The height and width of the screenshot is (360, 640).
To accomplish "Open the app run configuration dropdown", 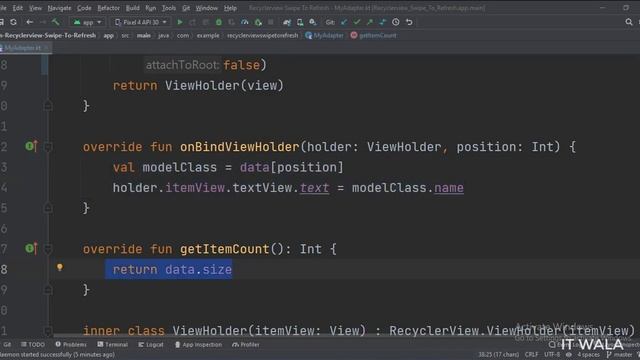I will (x=87, y=22).
